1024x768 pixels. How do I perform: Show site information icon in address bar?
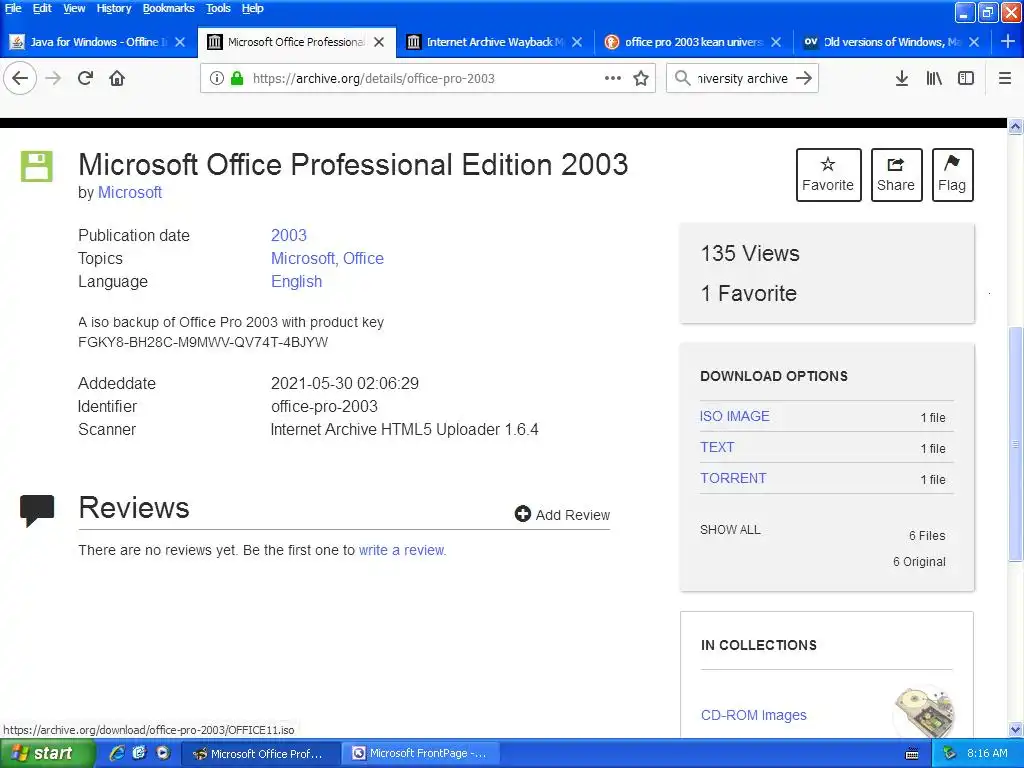[x=217, y=78]
